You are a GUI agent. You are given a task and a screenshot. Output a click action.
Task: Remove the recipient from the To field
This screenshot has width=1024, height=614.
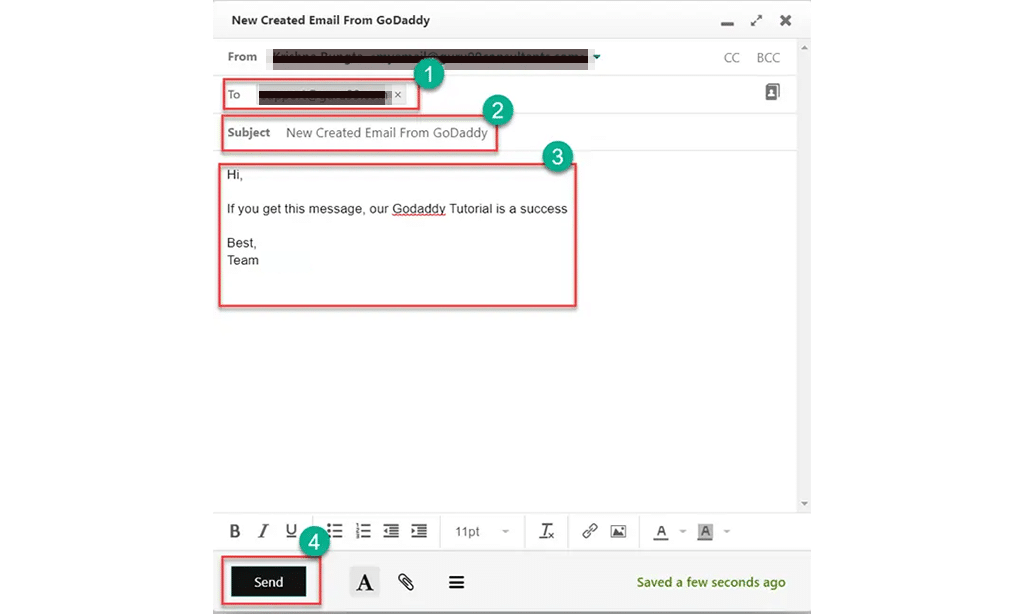click(x=398, y=95)
